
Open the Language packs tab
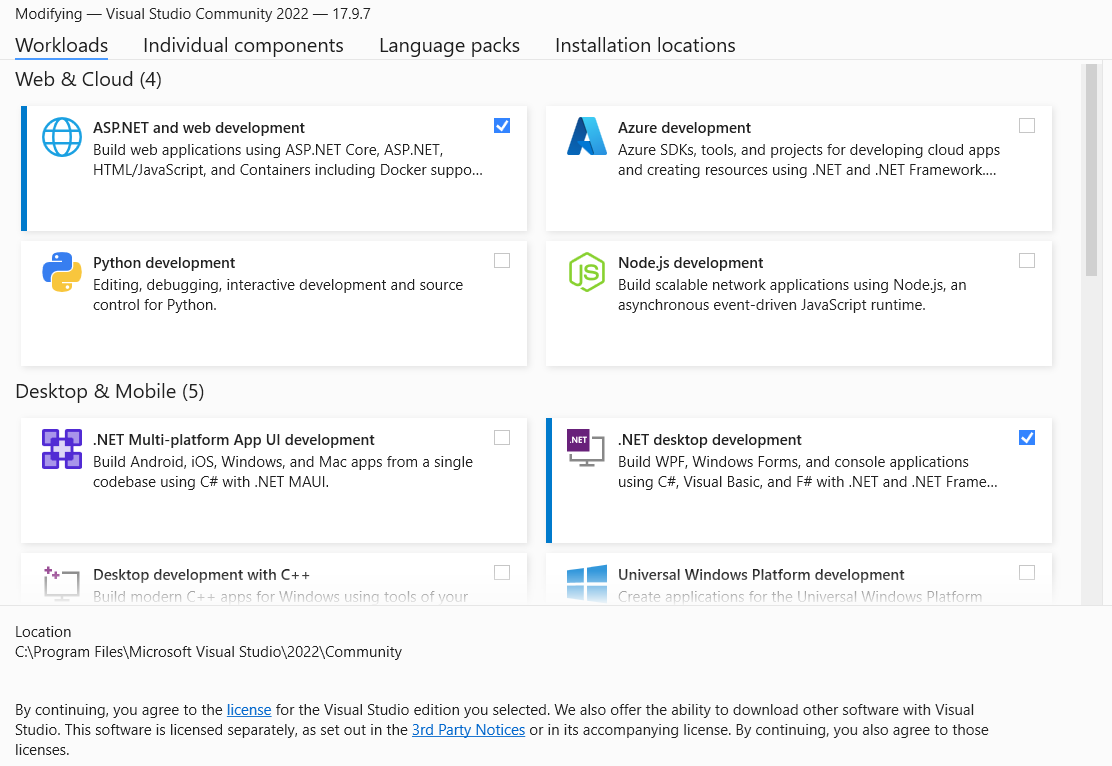pyautogui.click(x=449, y=45)
